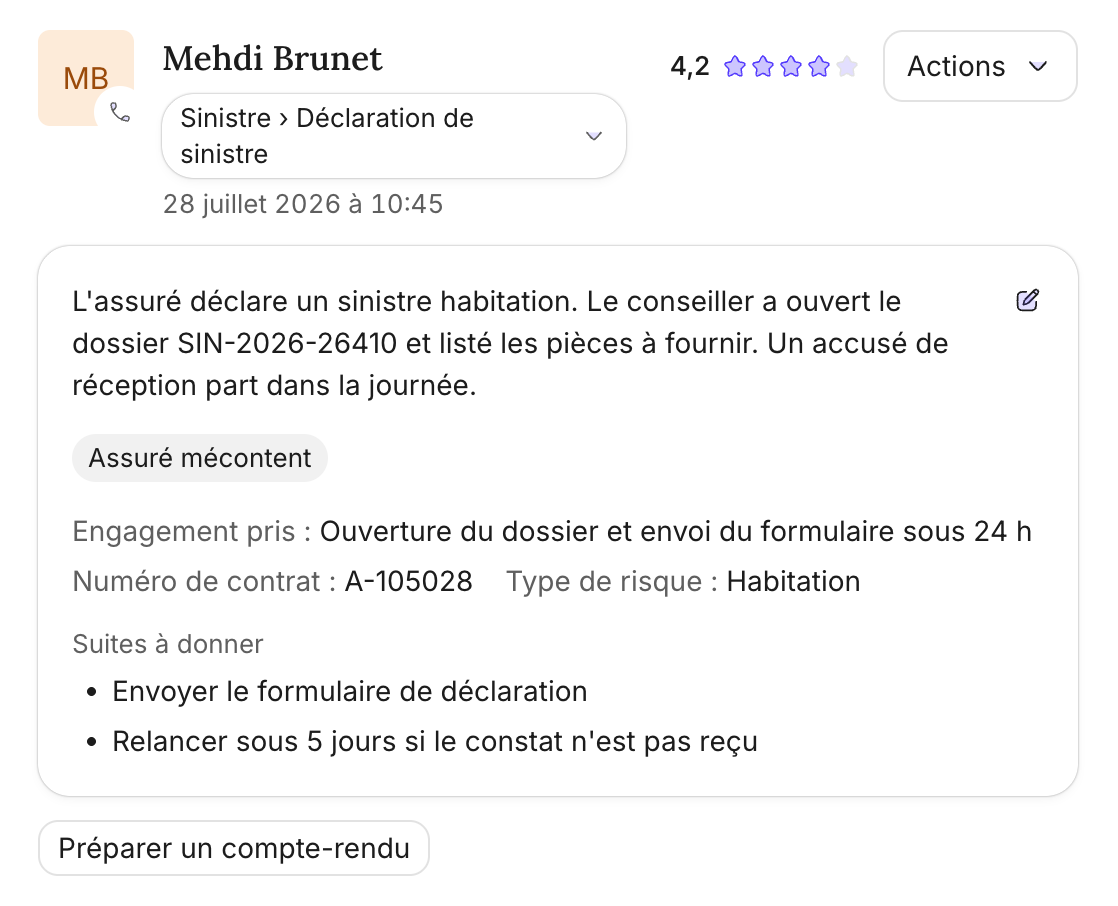Click contract number A-105028
Screen dimensions: 1118x906
409,582
